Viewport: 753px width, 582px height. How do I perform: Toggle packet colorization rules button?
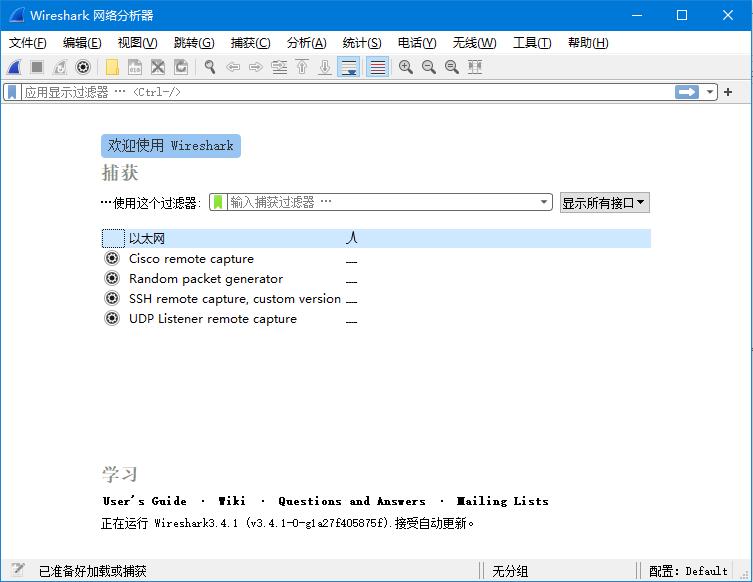[x=377, y=67]
